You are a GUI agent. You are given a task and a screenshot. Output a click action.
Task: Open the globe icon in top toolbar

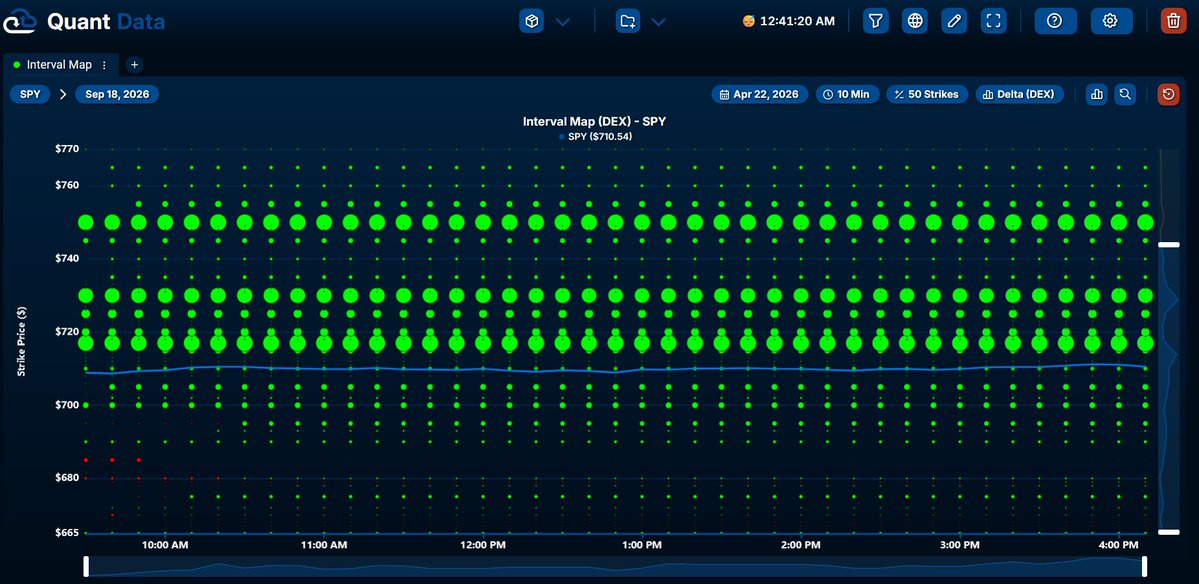pyautogui.click(x=914, y=21)
